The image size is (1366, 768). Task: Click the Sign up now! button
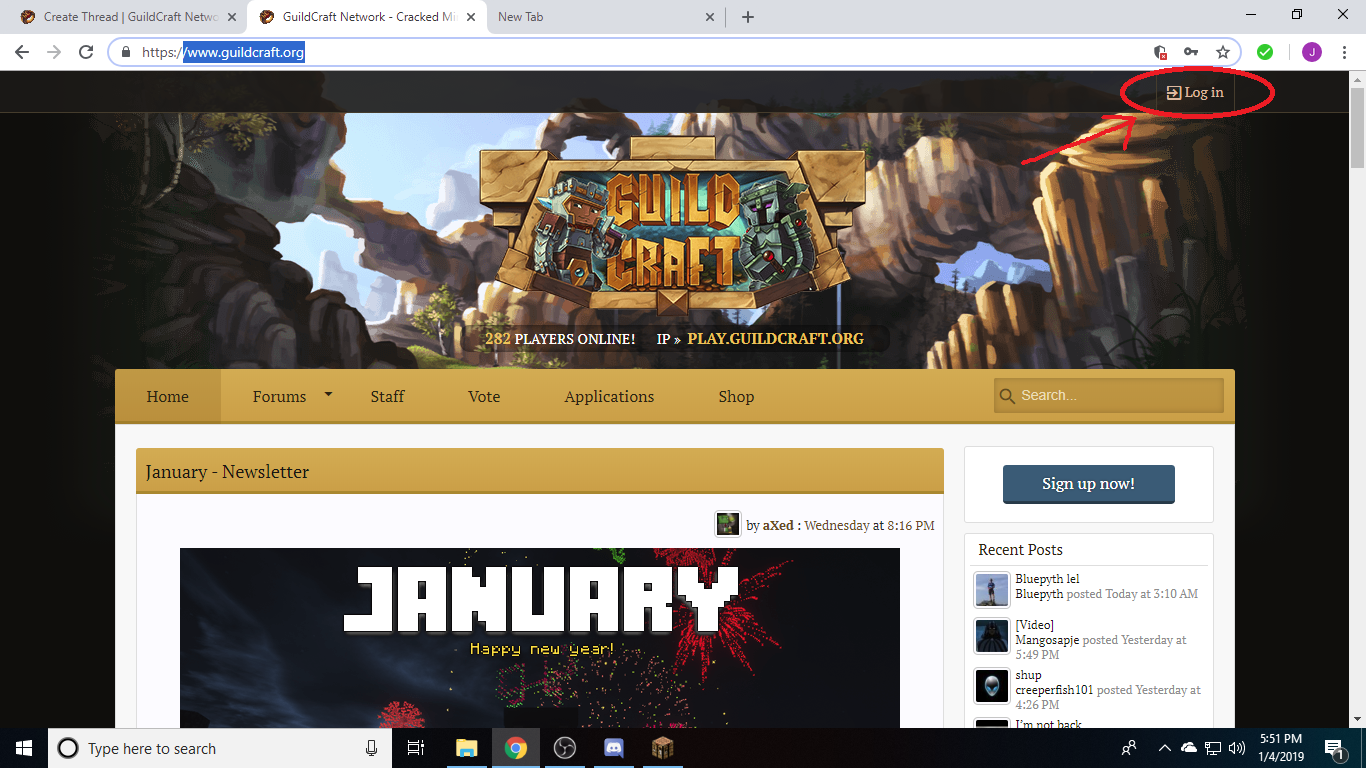coord(1088,484)
